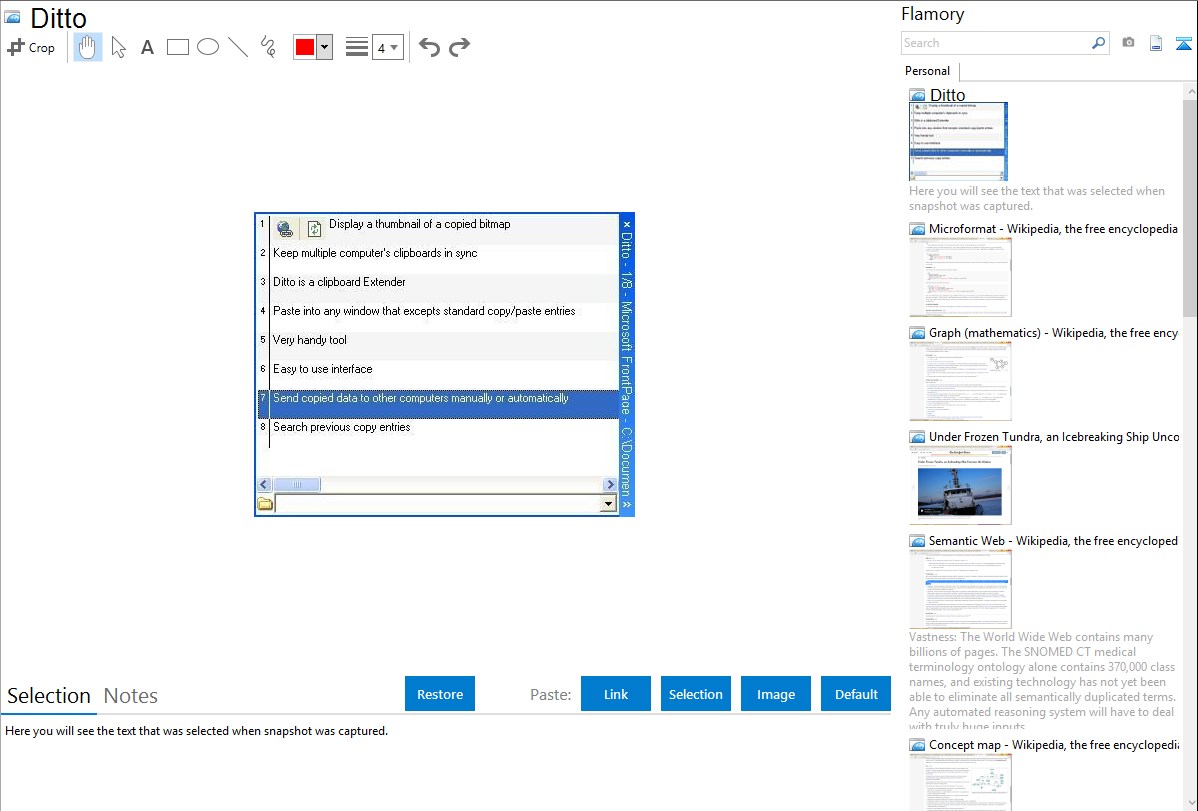Click the icon beside Concept map title
The image size is (1198, 811).
point(917,744)
